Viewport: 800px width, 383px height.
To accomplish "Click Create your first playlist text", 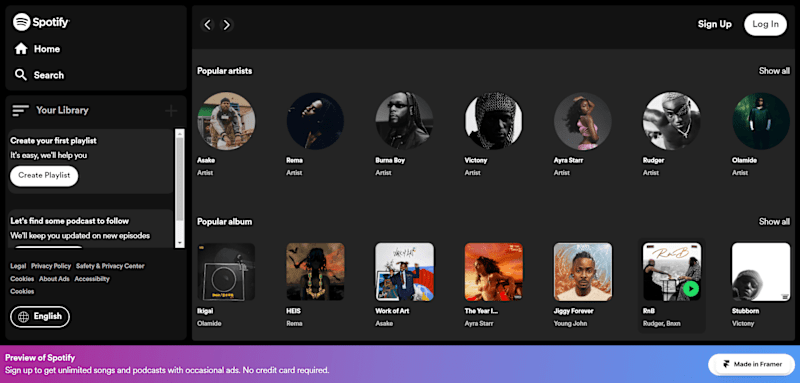I will 54,141.
